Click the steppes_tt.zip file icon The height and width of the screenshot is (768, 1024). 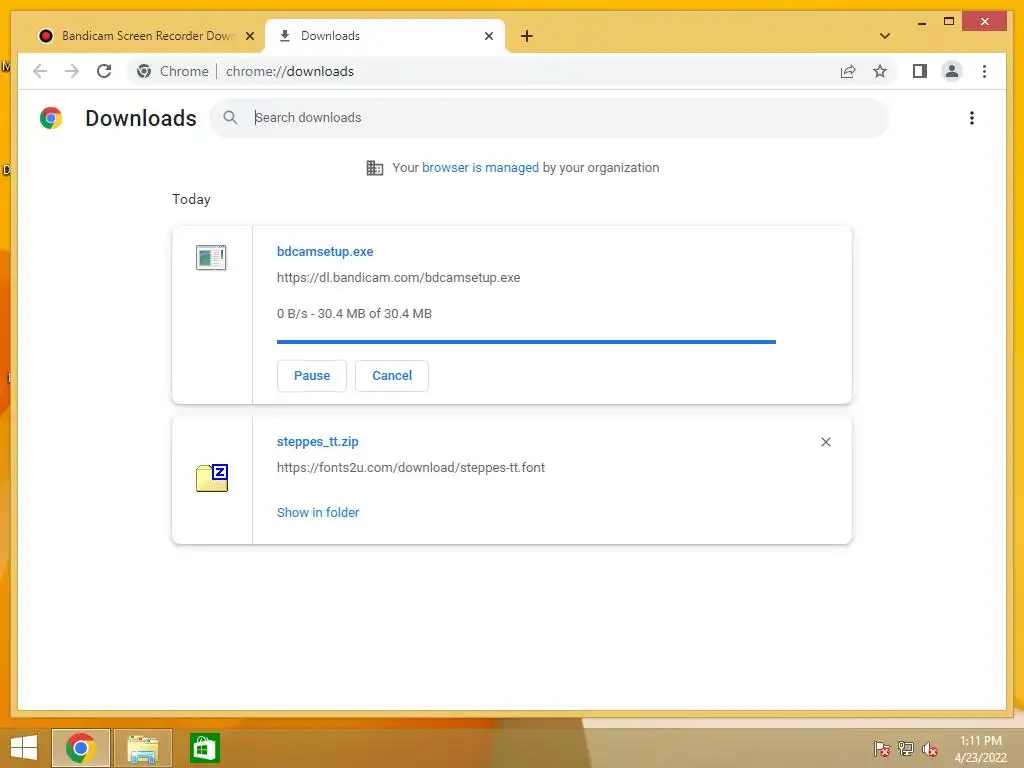[212, 478]
